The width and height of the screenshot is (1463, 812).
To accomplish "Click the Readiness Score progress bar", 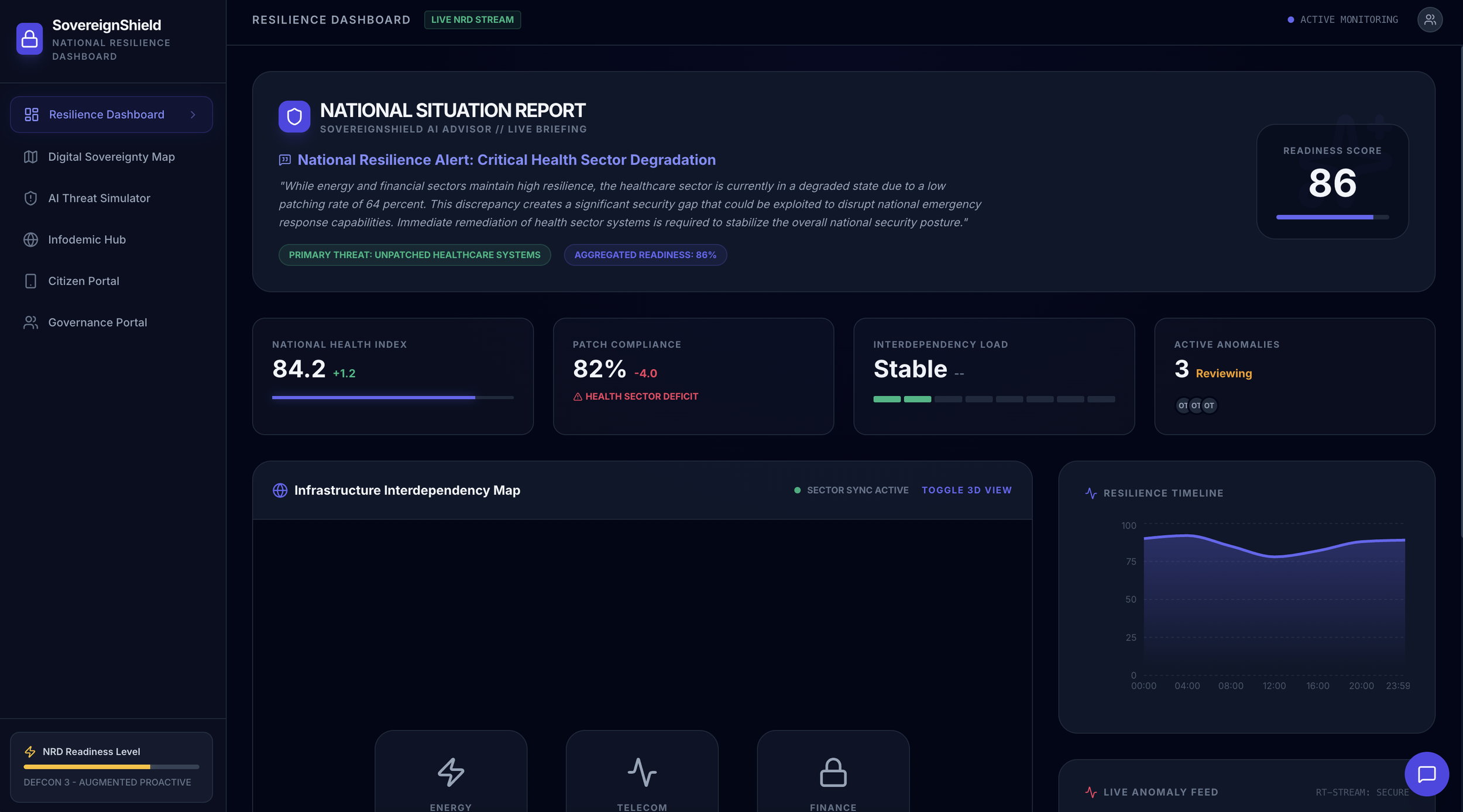I will pos(1332,217).
